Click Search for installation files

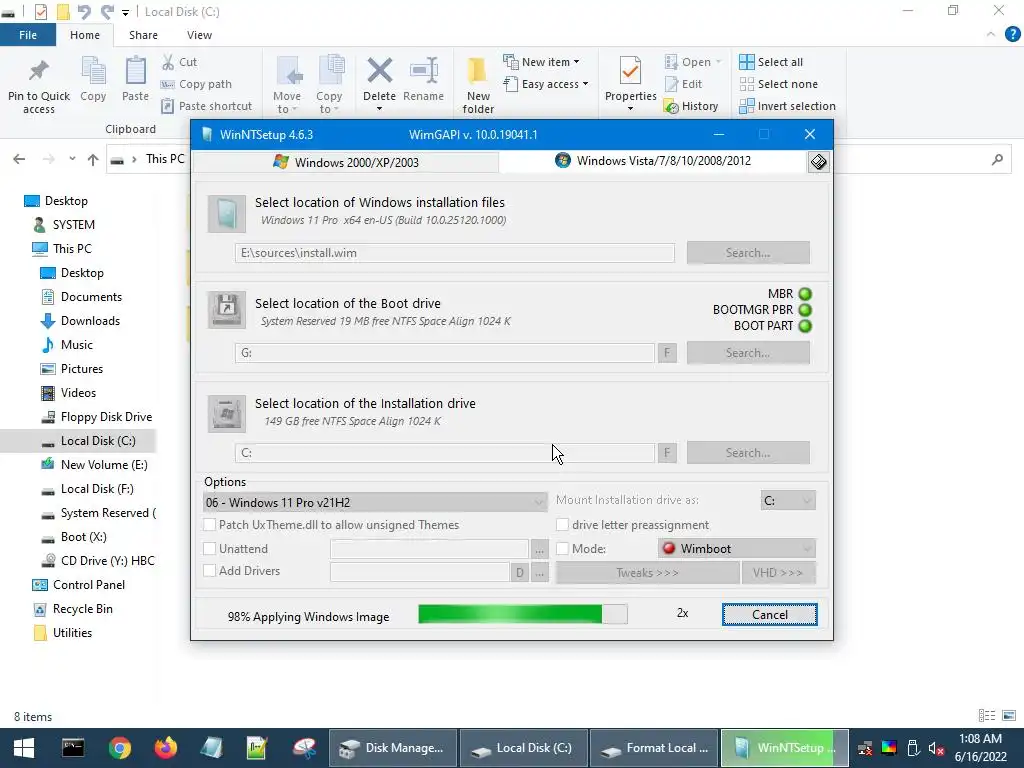click(748, 253)
